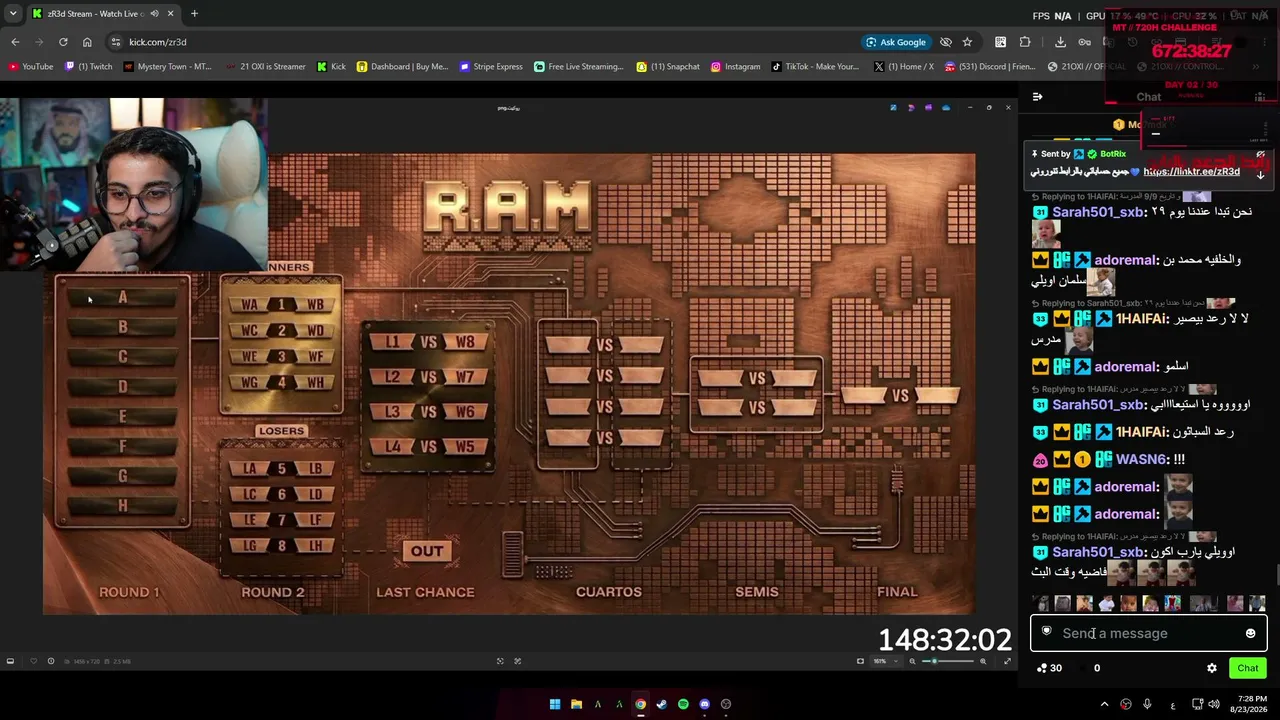Expand the tab search dropdown
This screenshot has width=1280, height=720.
click(13, 14)
